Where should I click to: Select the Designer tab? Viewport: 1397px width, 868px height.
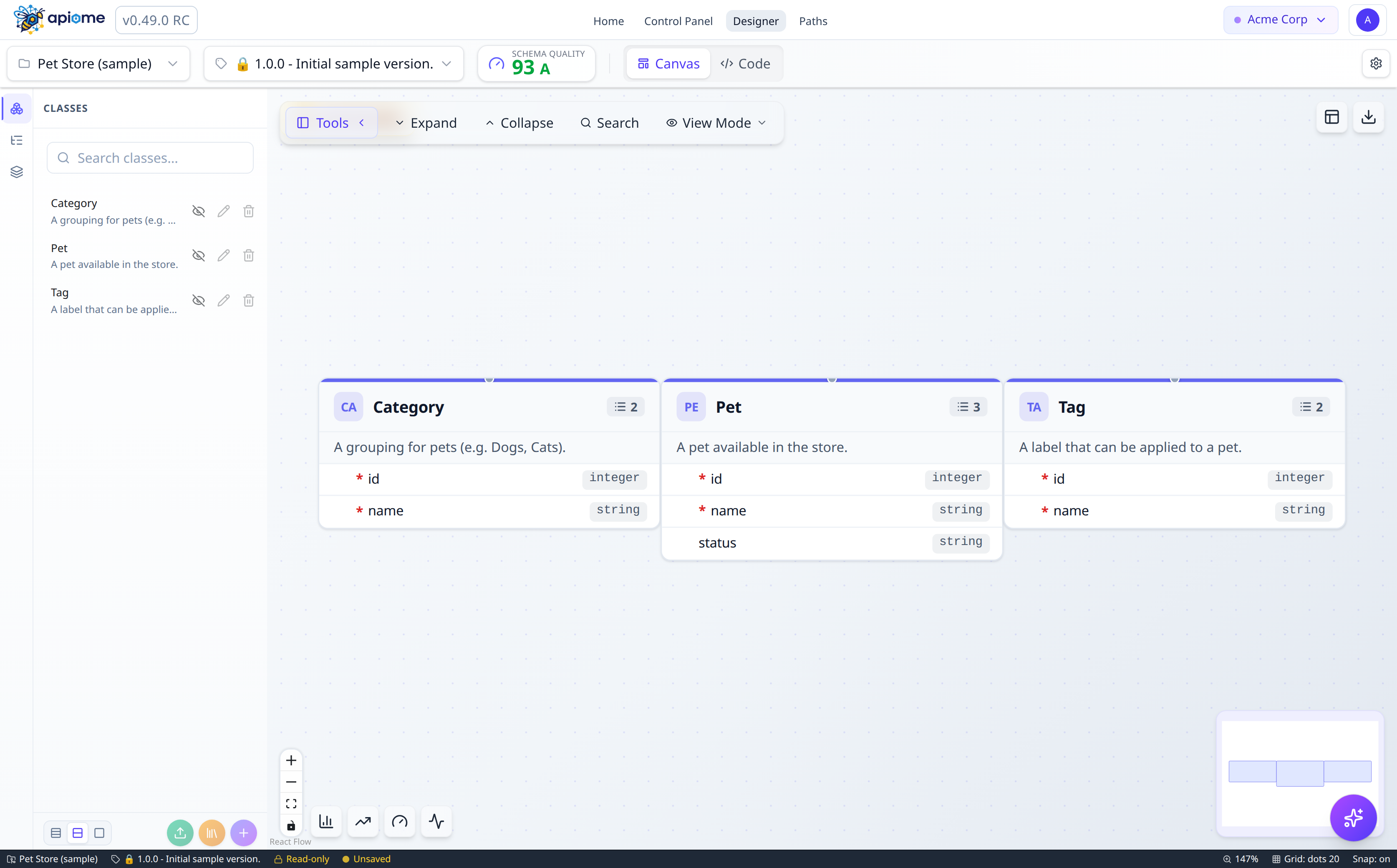(755, 21)
